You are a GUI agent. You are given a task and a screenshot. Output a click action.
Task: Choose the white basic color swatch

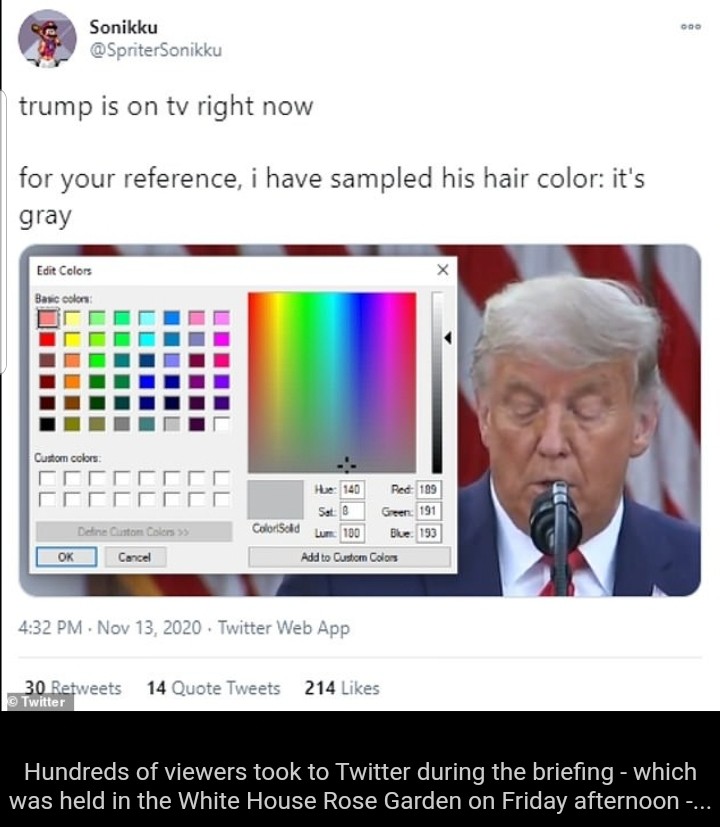point(222,424)
